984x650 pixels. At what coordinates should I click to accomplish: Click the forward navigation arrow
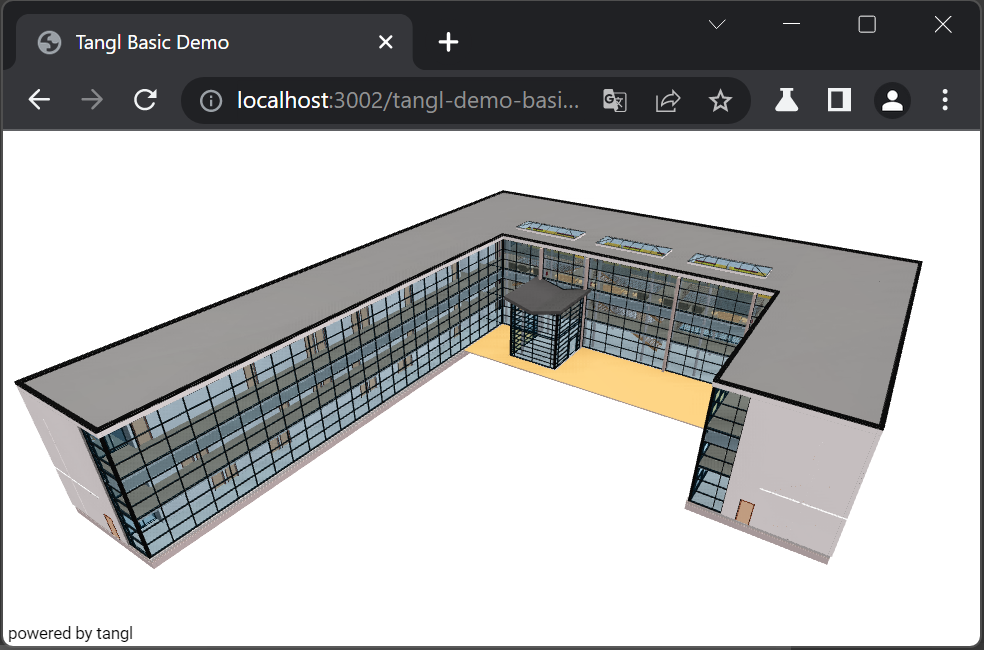[91, 100]
